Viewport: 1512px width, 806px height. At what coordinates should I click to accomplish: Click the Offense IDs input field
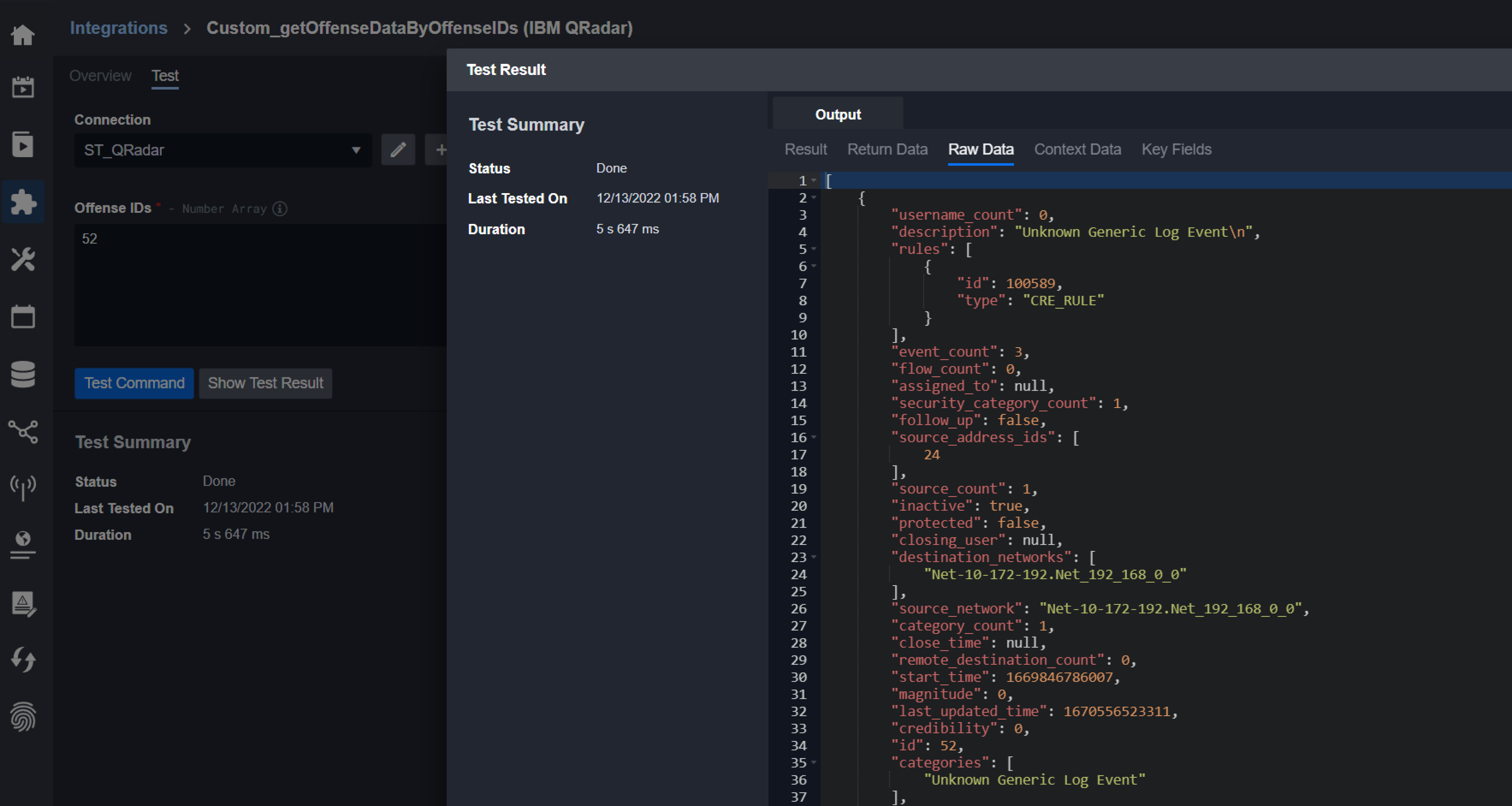(x=258, y=284)
